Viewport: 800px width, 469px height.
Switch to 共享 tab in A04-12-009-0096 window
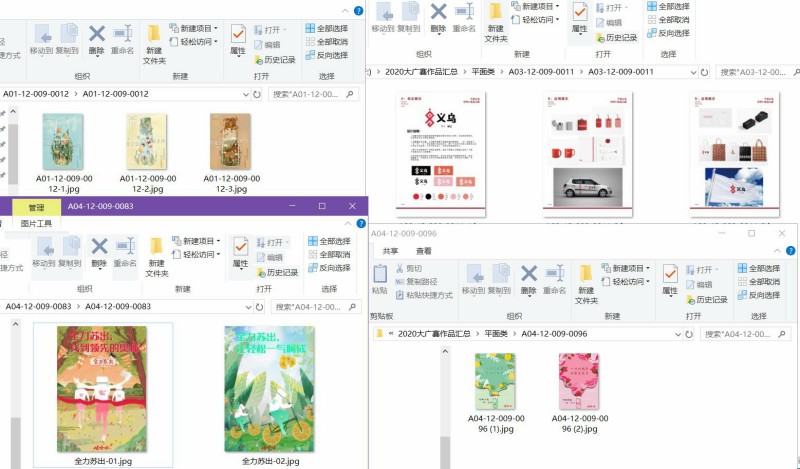(390, 251)
